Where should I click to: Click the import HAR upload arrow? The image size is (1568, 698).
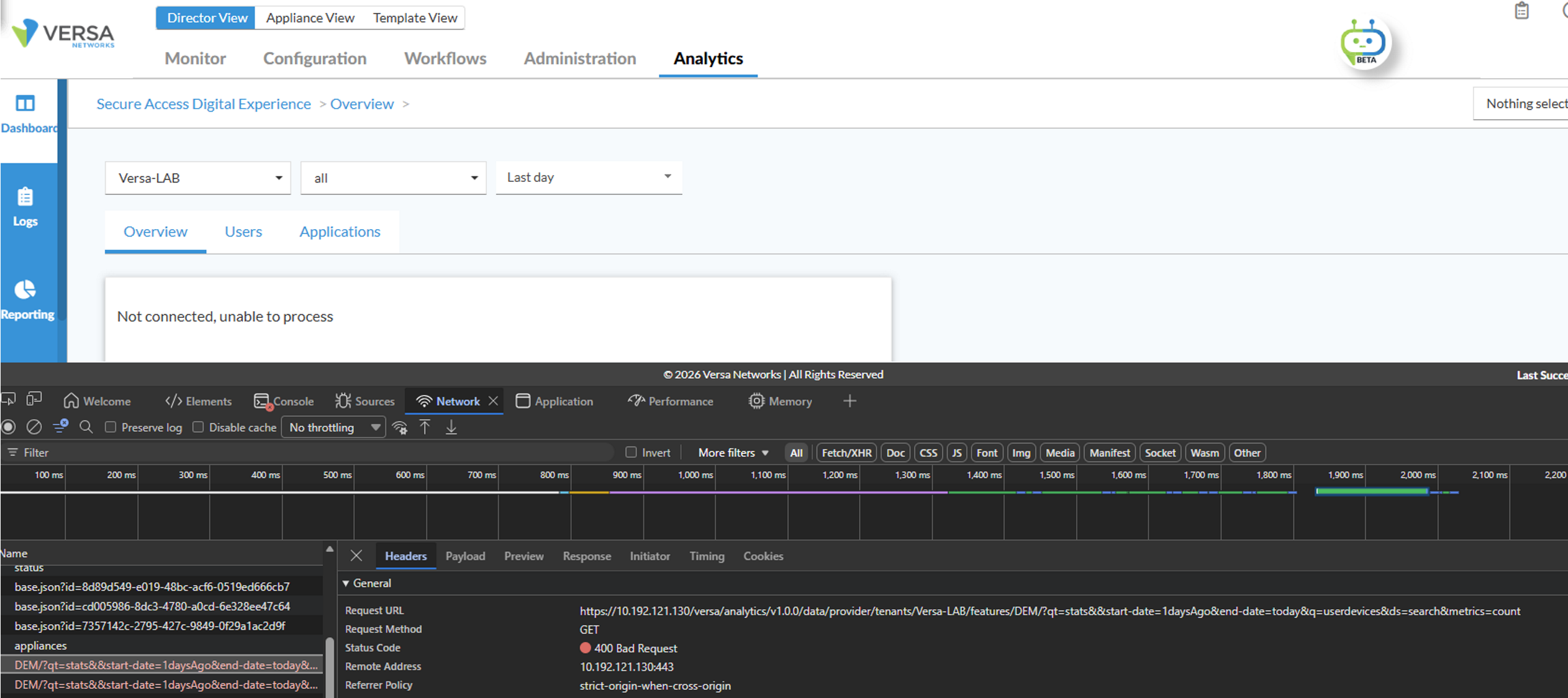point(425,427)
